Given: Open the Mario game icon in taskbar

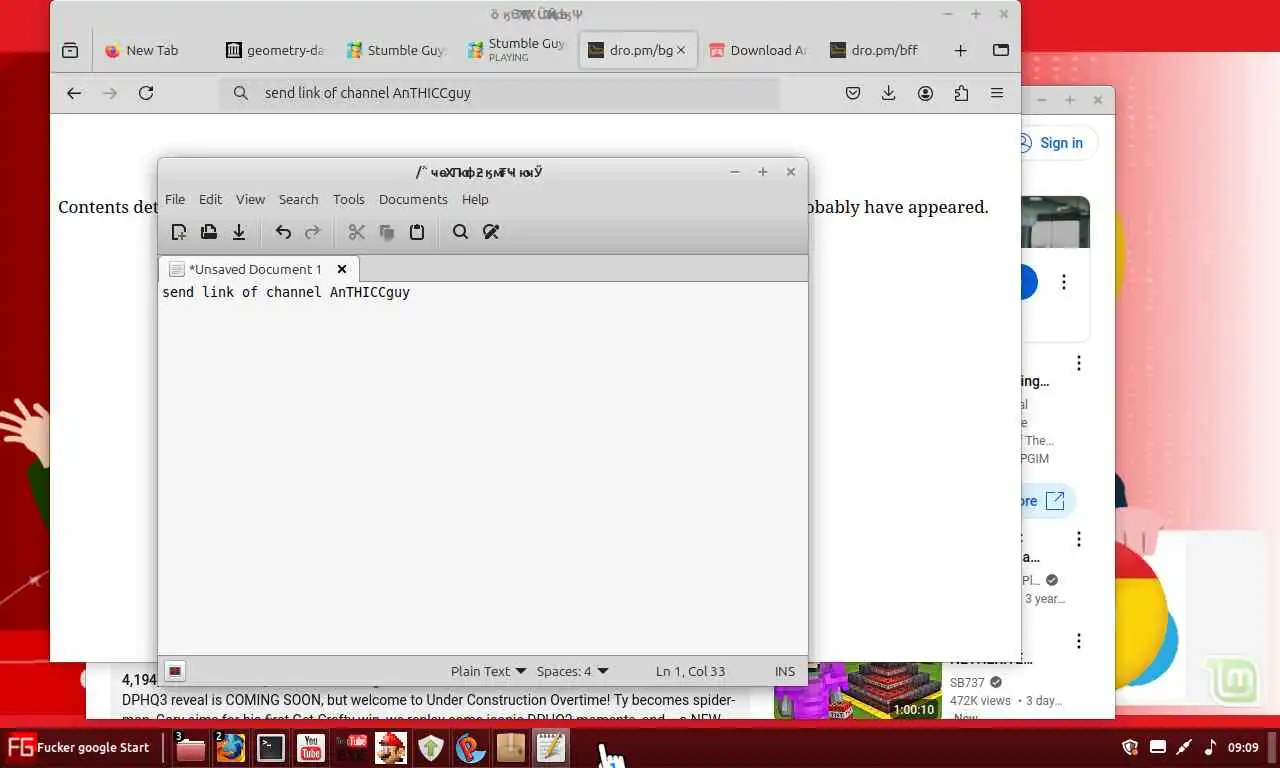Looking at the screenshot, I should coord(391,747).
